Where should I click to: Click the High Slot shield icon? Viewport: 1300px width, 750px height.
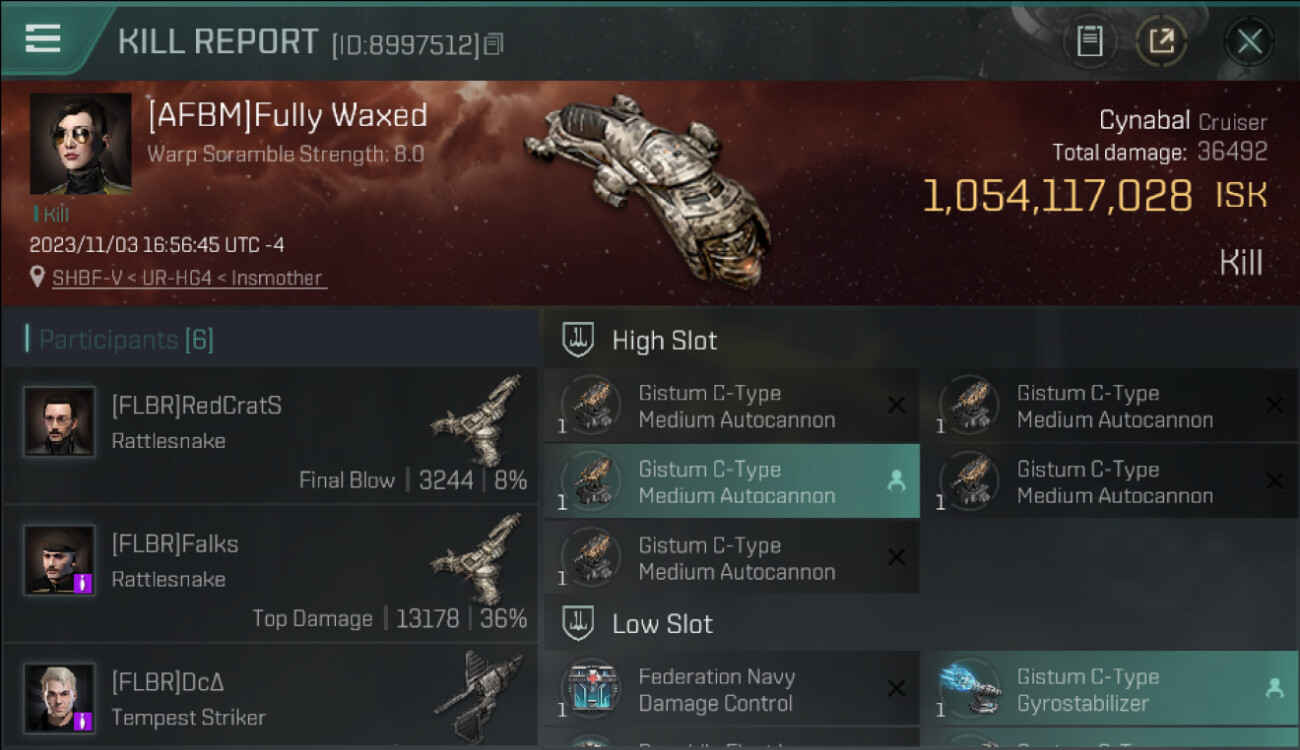coord(578,340)
